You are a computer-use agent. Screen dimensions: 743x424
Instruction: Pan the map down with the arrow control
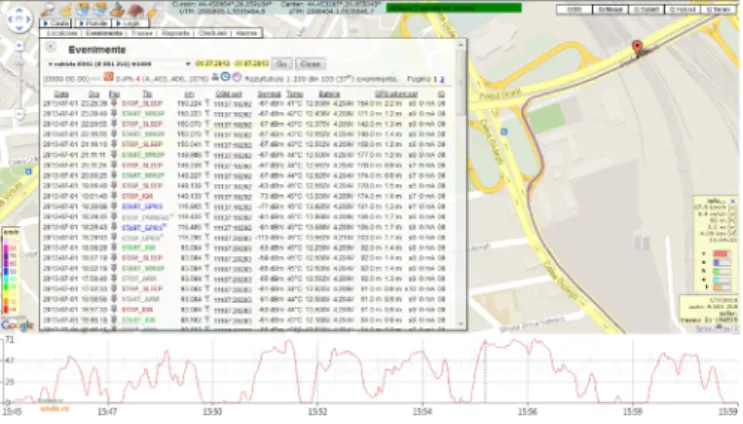(19, 28)
